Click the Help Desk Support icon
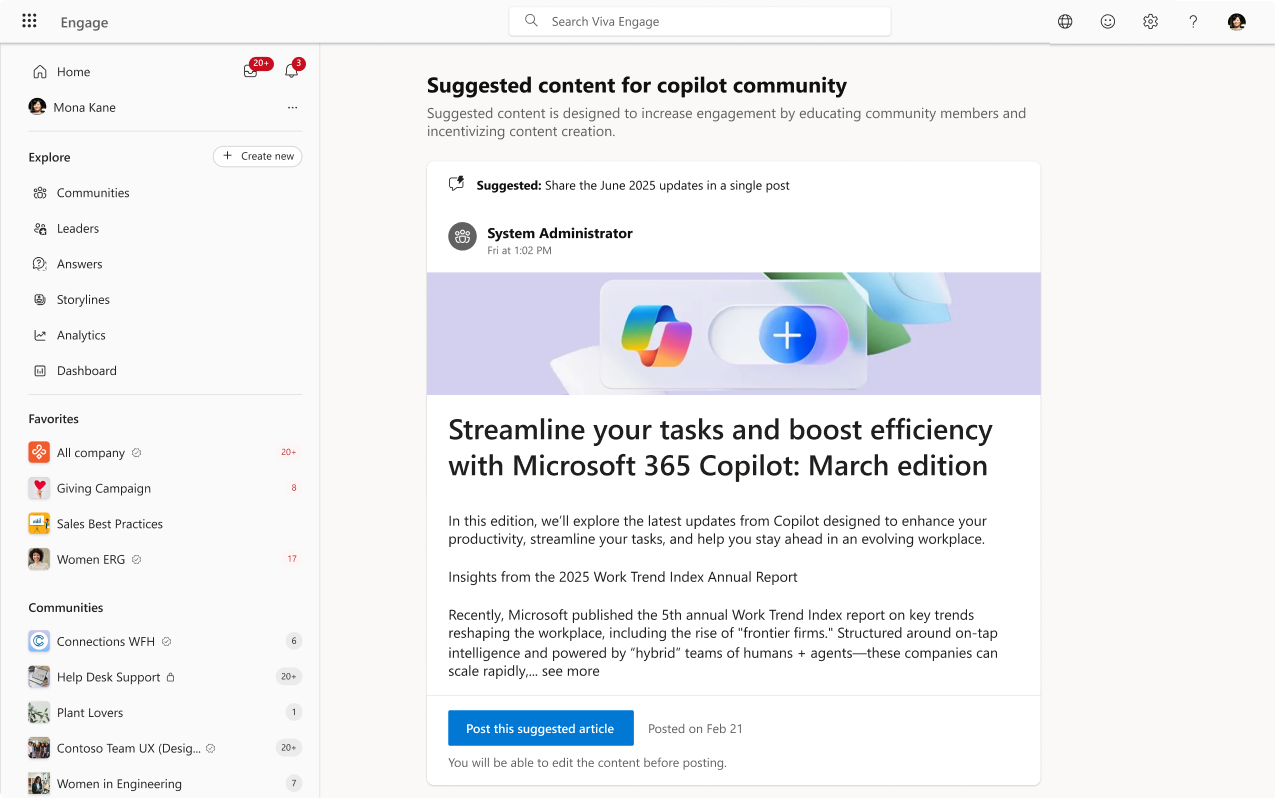 (39, 677)
